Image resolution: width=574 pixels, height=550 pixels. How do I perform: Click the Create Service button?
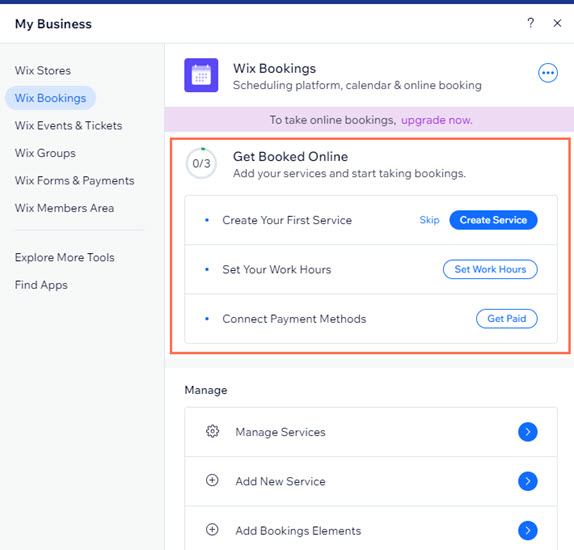click(493, 220)
